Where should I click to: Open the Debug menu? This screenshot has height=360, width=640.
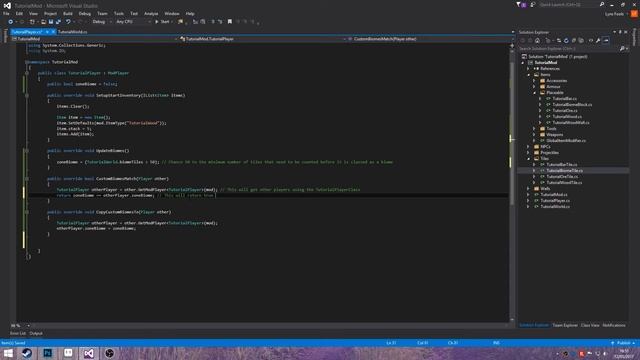click(85, 13)
